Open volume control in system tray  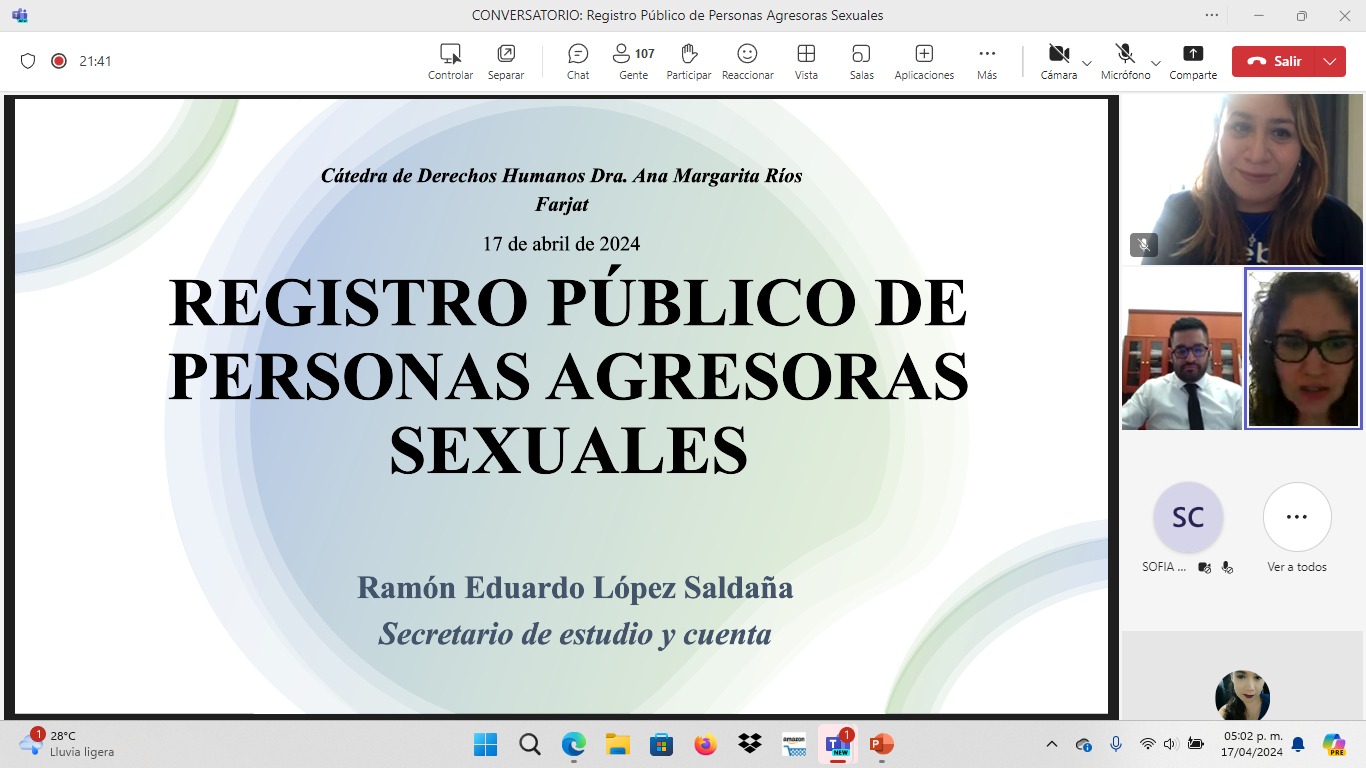coord(1171,744)
